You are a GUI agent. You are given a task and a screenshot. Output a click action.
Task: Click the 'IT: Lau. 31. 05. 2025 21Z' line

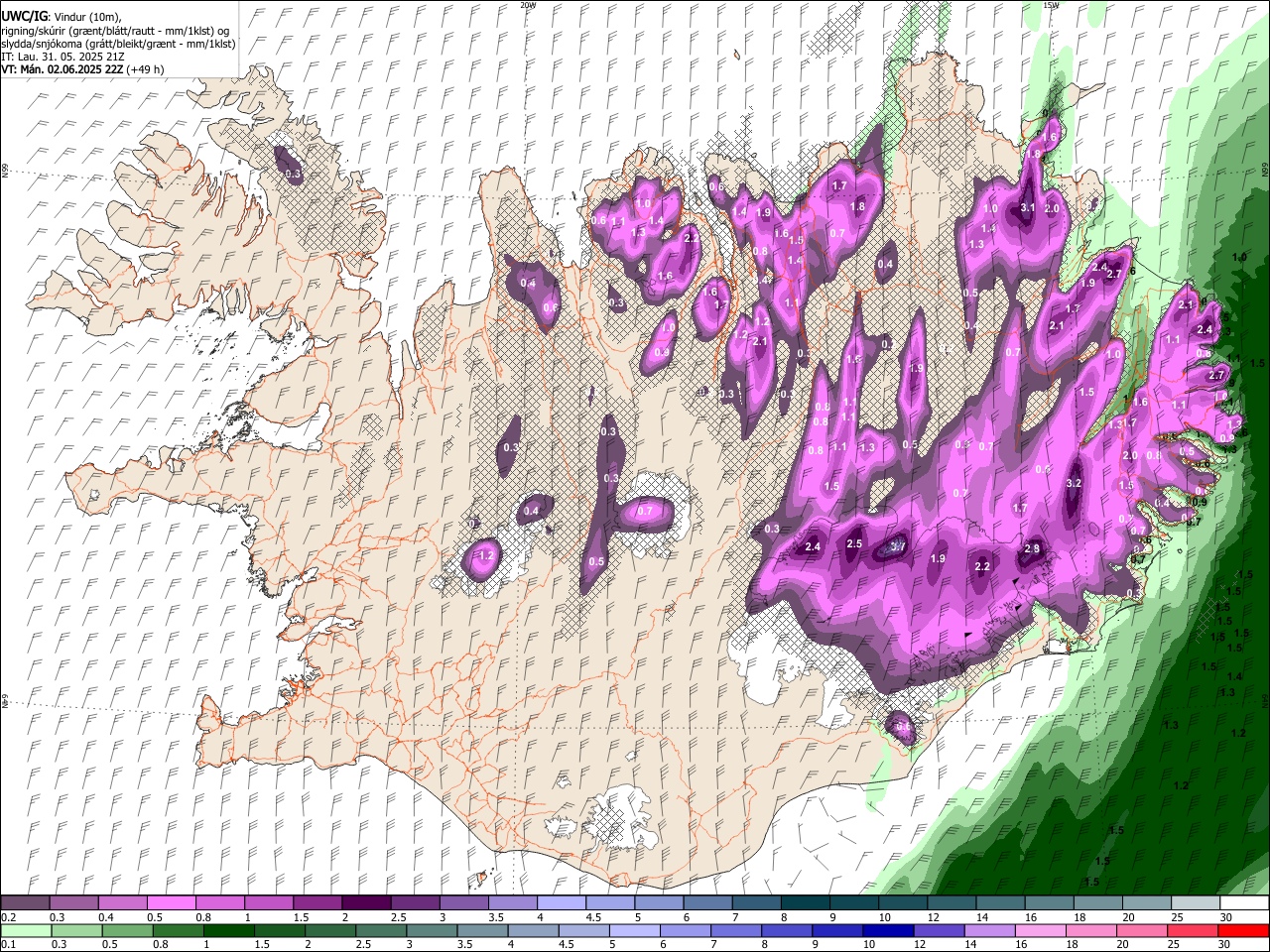coord(63,58)
